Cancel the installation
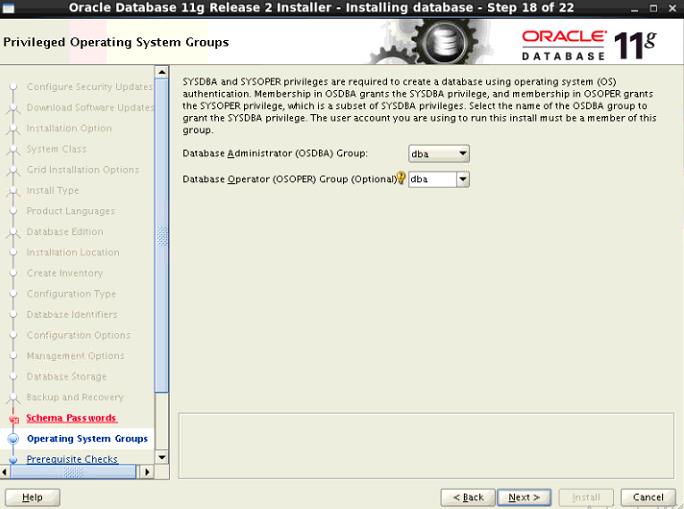The width and height of the screenshot is (684, 509). pos(648,497)
